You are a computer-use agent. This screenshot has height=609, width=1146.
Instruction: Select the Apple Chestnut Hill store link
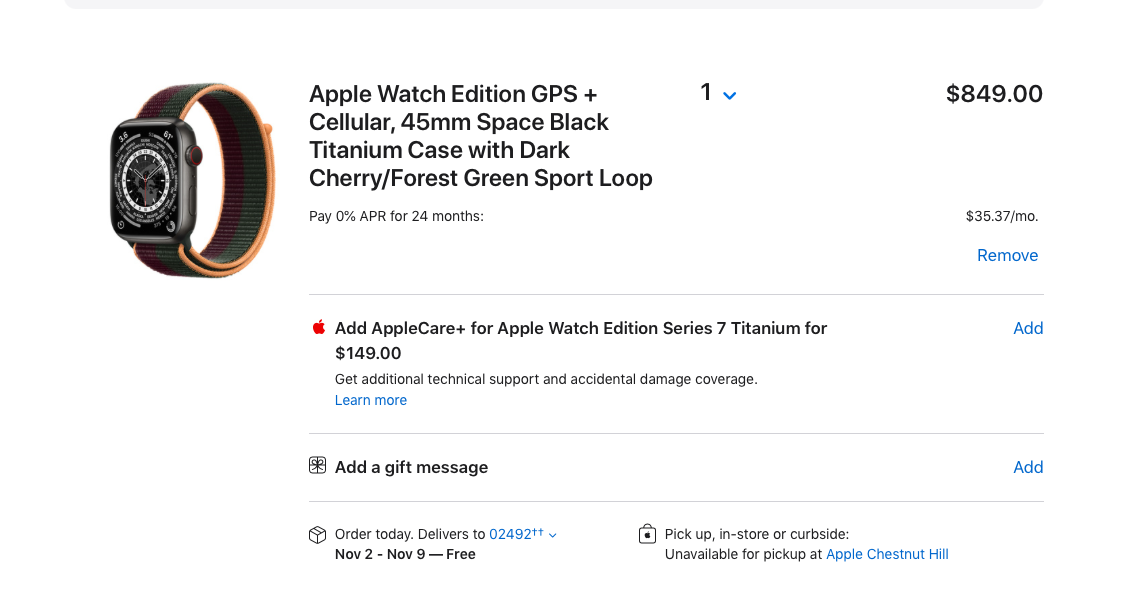[887, 554]
